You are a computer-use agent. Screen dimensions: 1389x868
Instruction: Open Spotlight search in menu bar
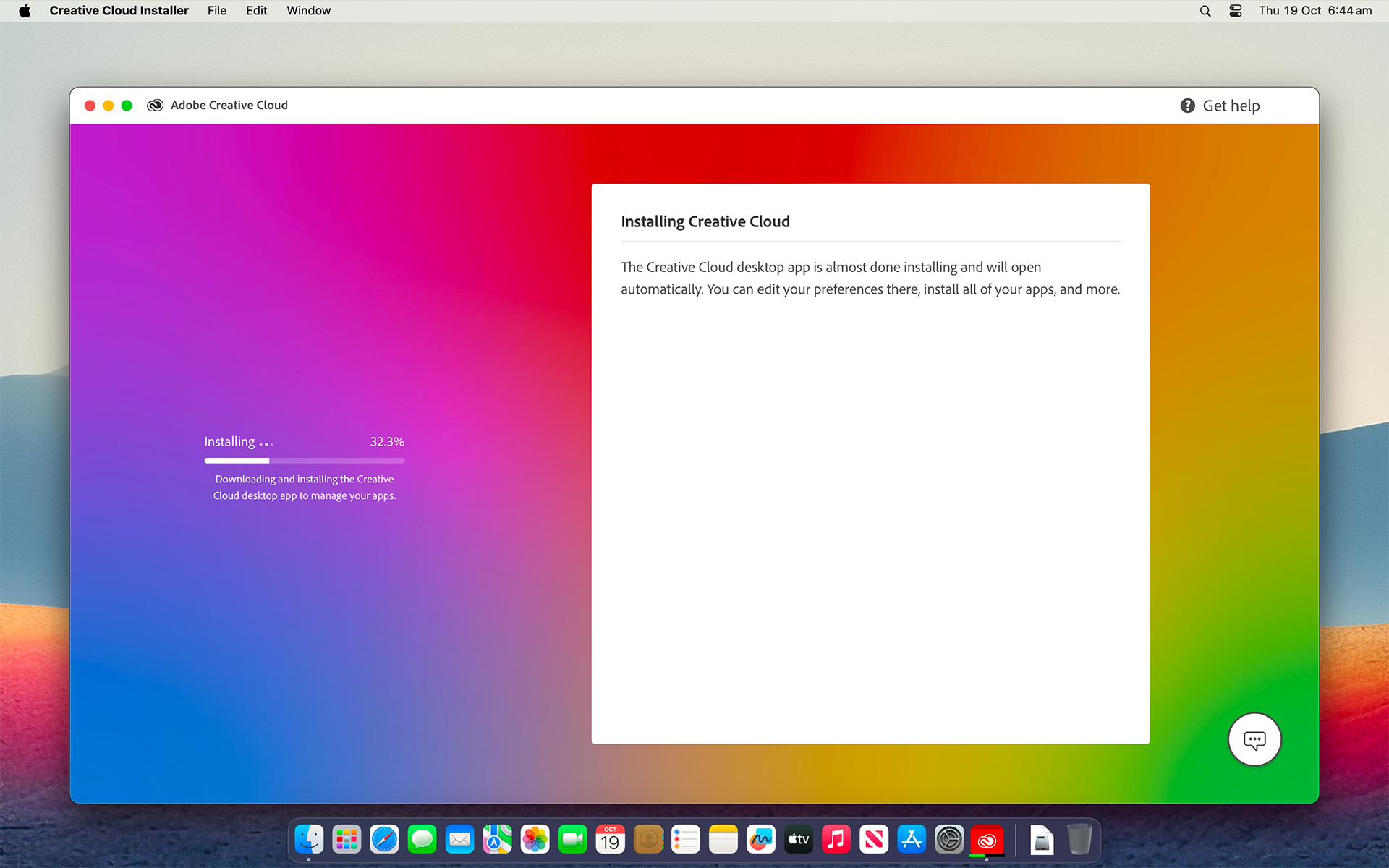pos(1205,11)
